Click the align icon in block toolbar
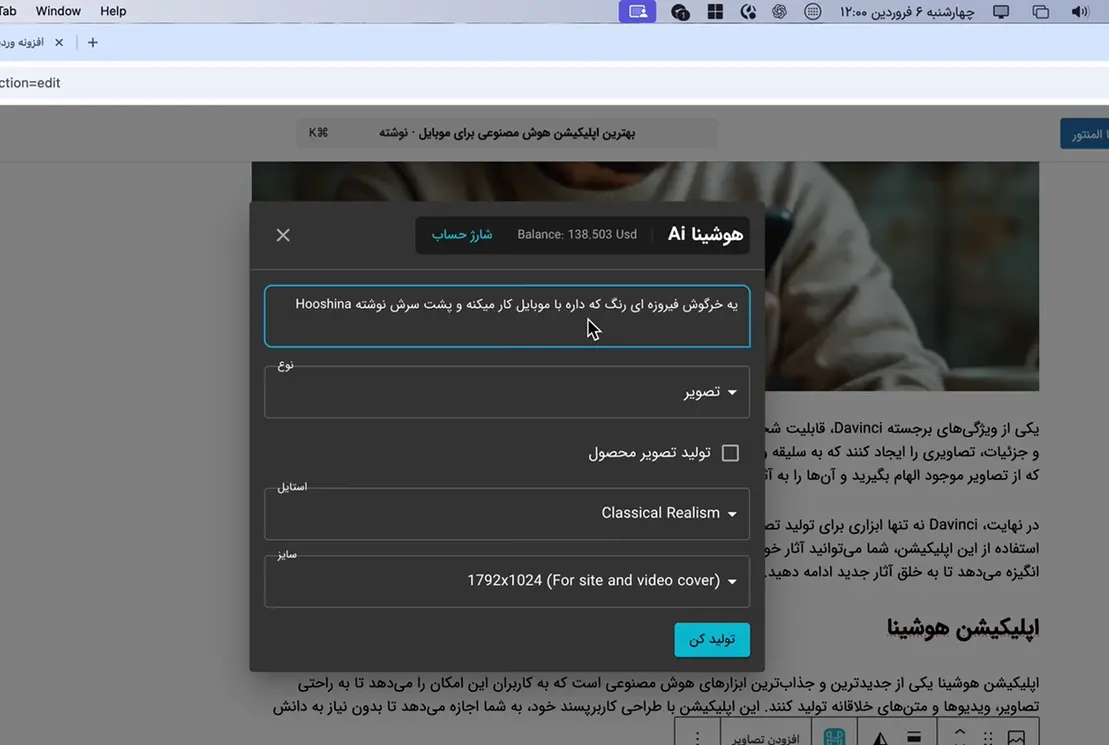Screen dimensions: 1109x745 coord(915,737)
